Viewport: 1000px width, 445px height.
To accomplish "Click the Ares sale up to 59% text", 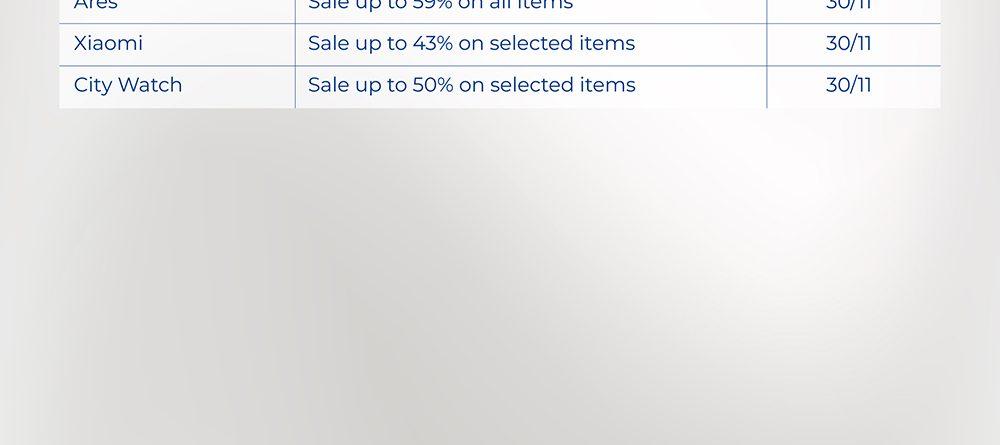I will [x=440, y=5].
